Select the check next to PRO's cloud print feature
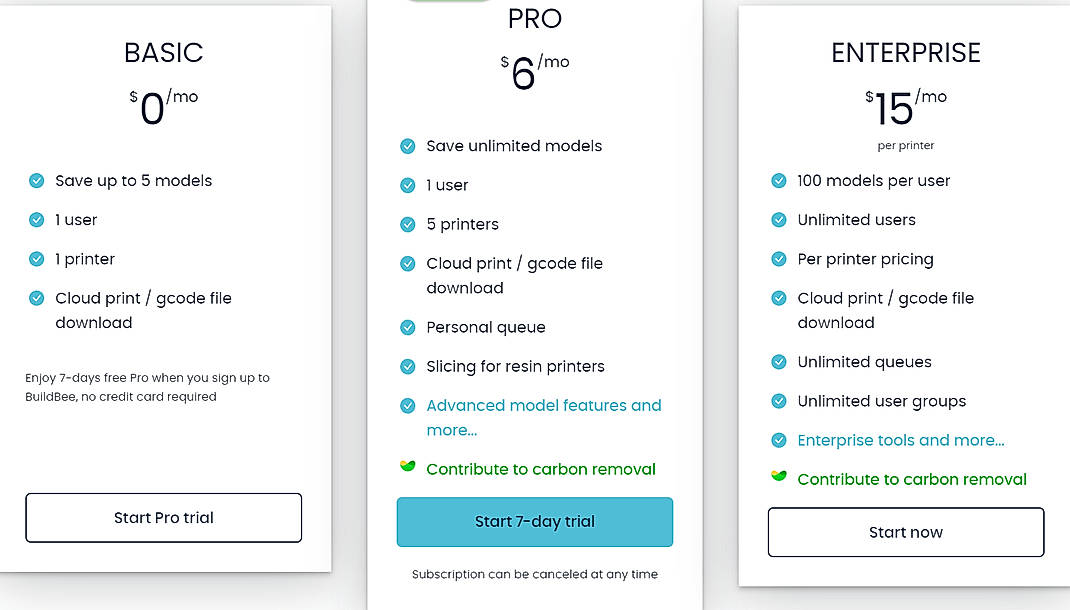The width and height of the screenshot is (1070, 610). click(408, 263)
